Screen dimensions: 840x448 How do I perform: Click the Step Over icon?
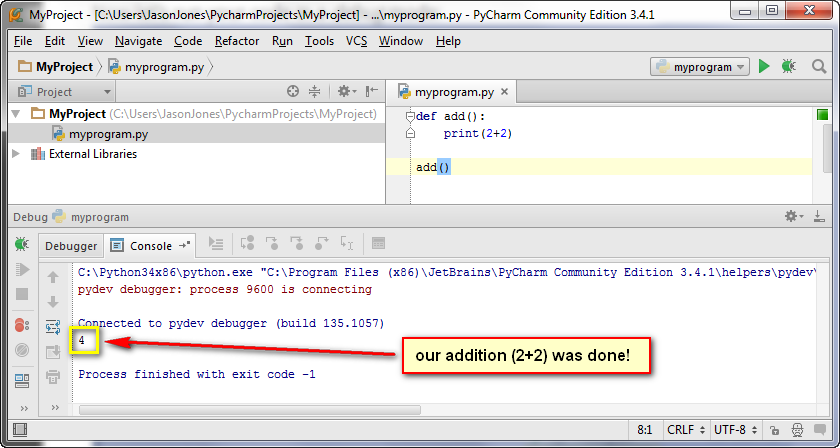(x=247, y=244)
